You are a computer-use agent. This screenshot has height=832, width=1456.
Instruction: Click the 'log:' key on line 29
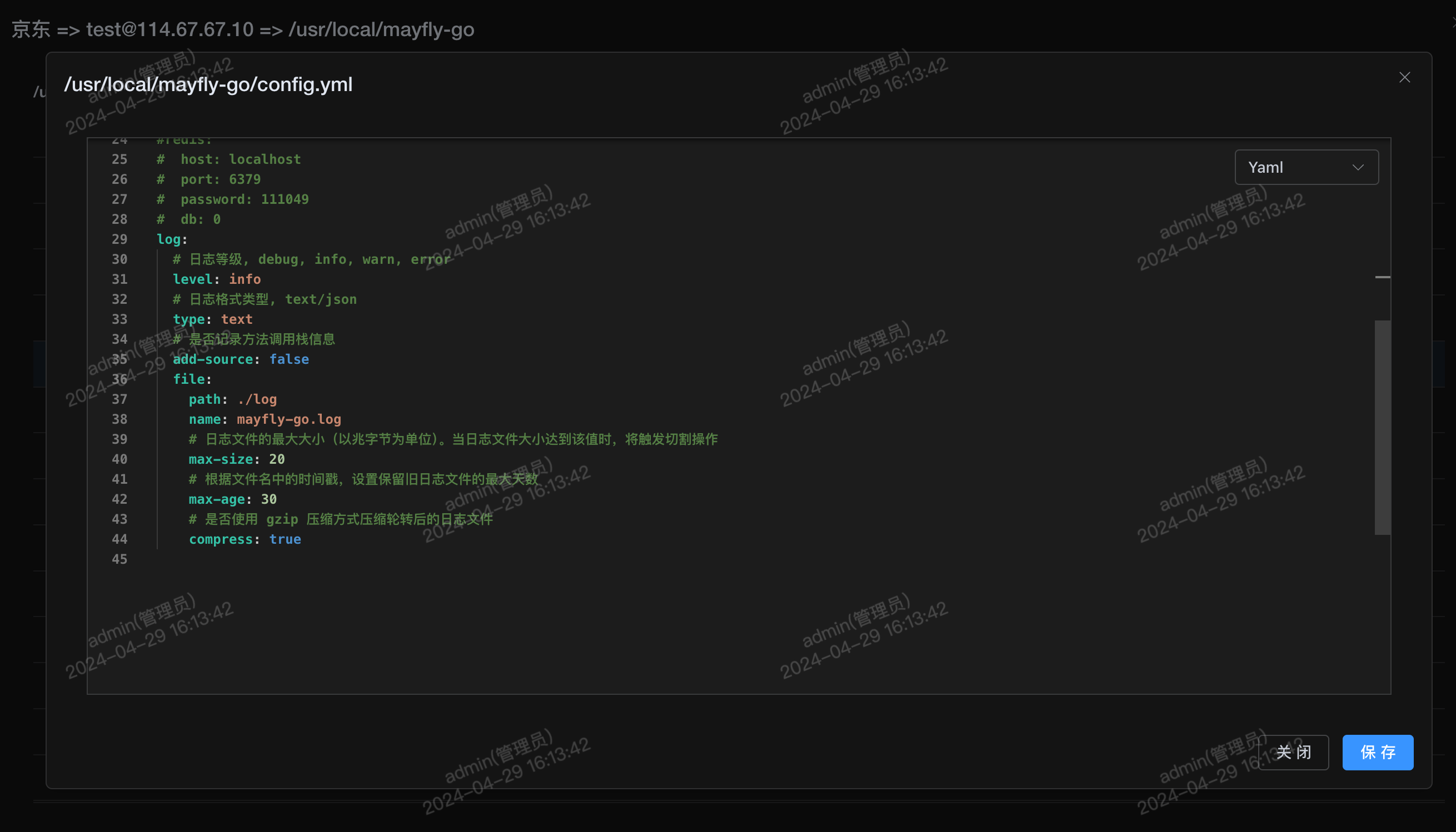(x=172, y=239)
